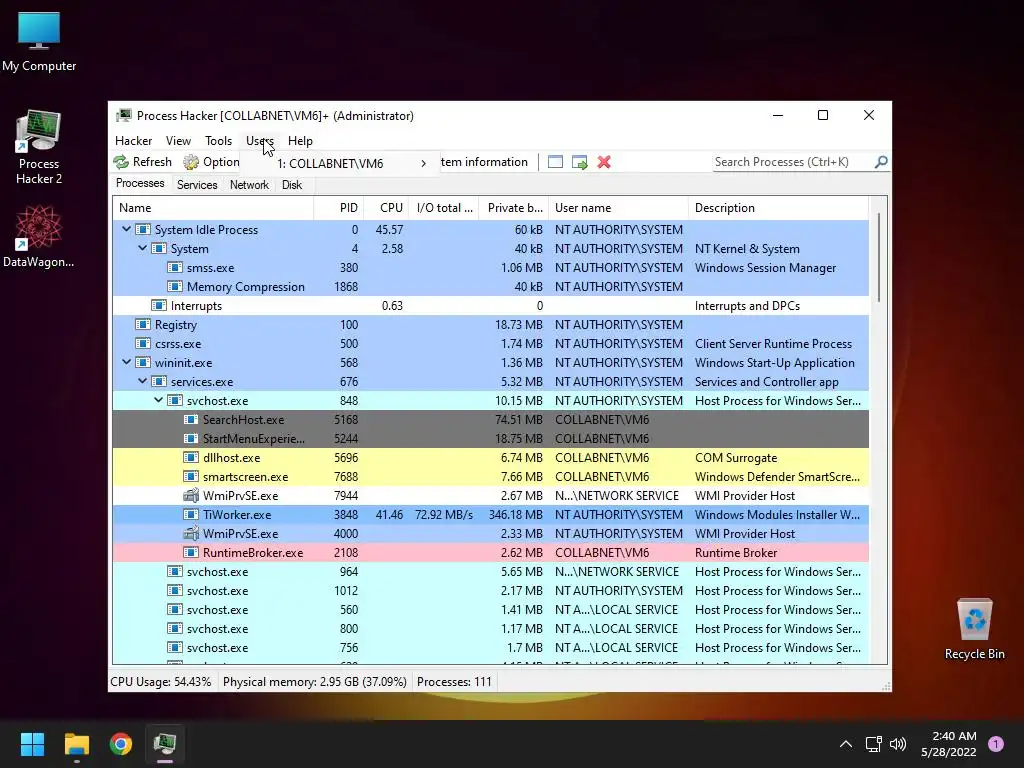Image resolution: width=1024 pixels, height=768 pixels.
Task: Switch to the Disk tab
Action: point(292,185)
